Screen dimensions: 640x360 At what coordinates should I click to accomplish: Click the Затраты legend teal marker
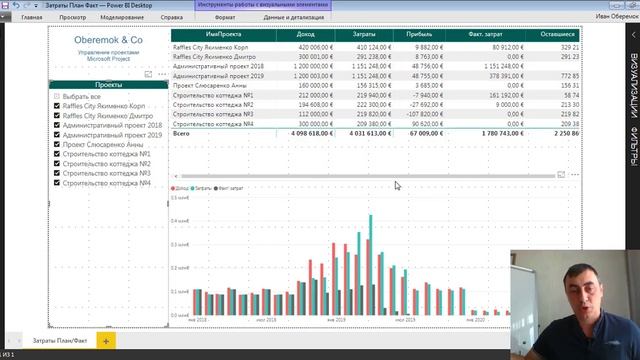click(193, 188)
